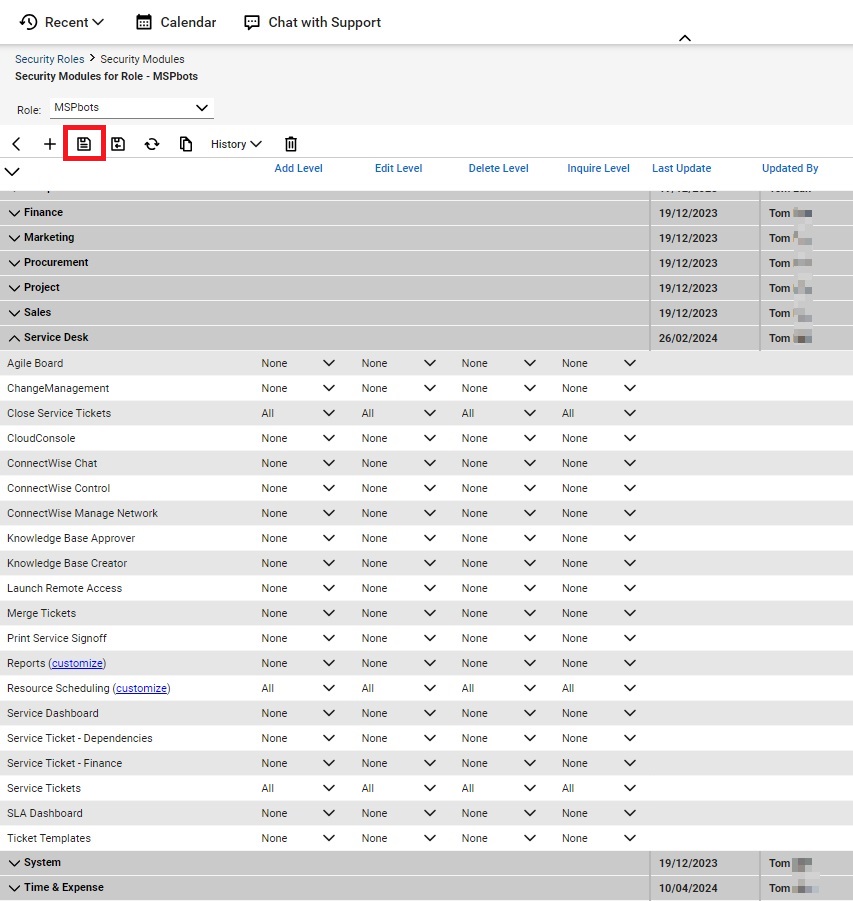Click the Refresh icon in toolbar
This screenshot has height=901, width=853.
151,144
